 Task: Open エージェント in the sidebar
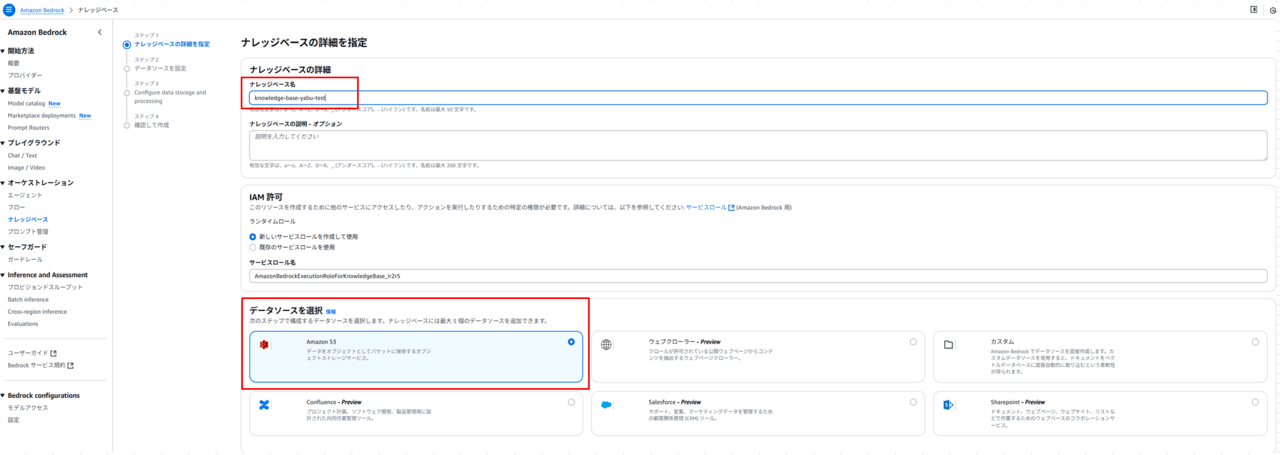tap(25, 195)
